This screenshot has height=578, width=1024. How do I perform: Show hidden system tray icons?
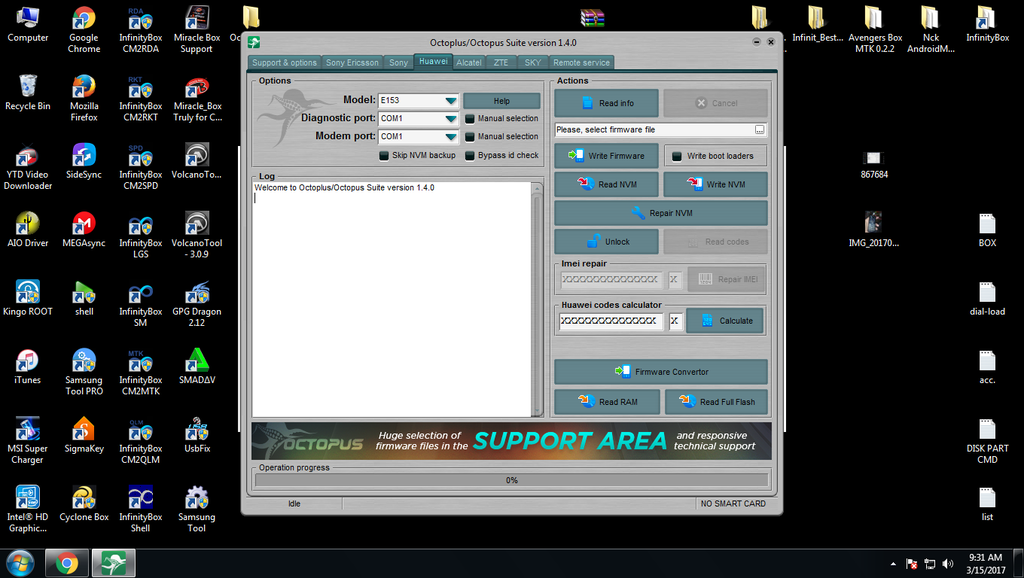(x=893, y=564)
